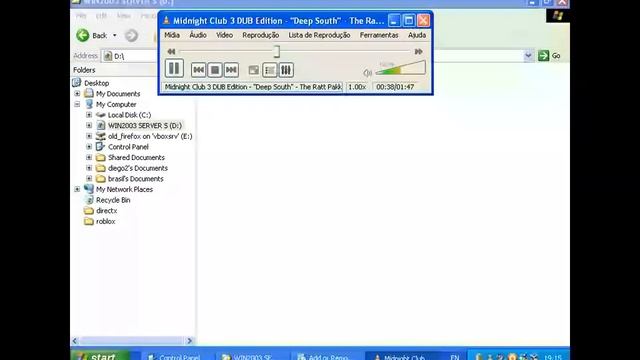The height and width of the screenshot is (360, 640).
Task: Click the track title in VLC status bar
Action: tap(253, 87)
